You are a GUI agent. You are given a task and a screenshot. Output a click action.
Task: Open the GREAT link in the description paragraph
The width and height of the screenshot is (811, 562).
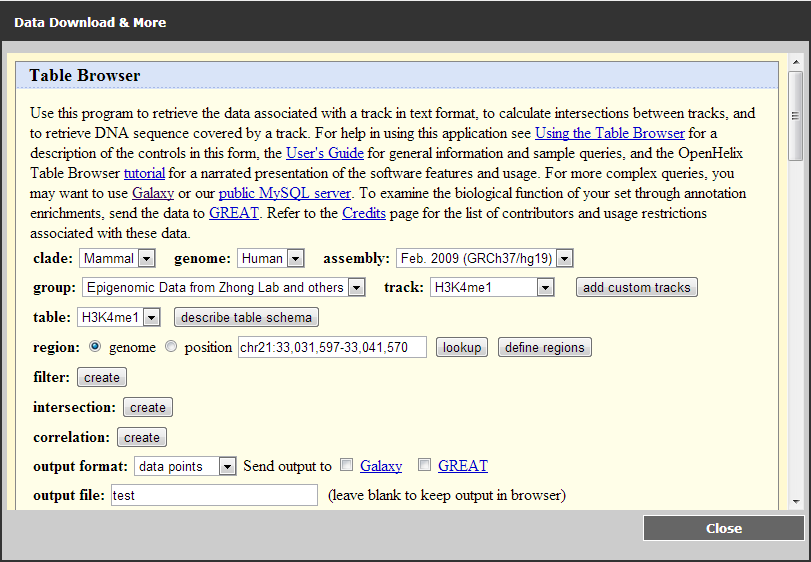234,213
